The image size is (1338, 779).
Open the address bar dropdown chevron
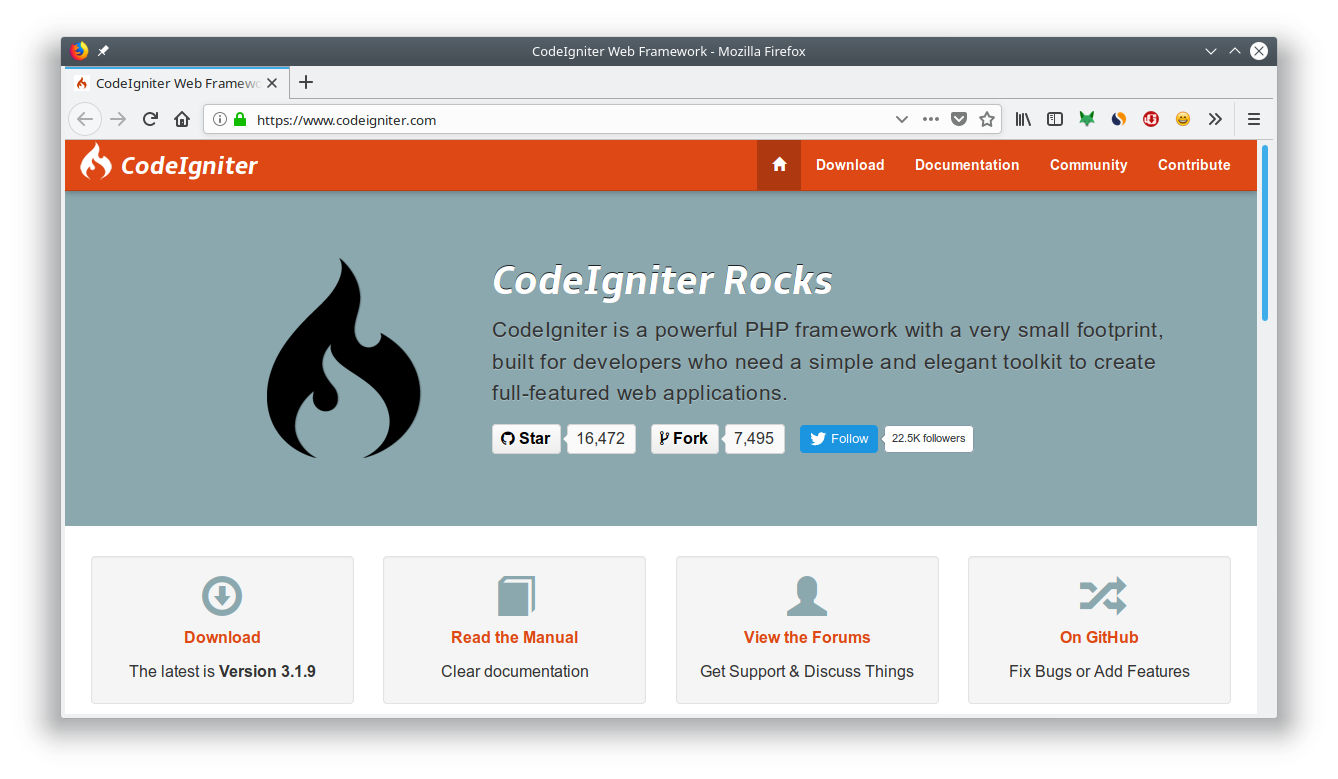[x=902, y=119]
